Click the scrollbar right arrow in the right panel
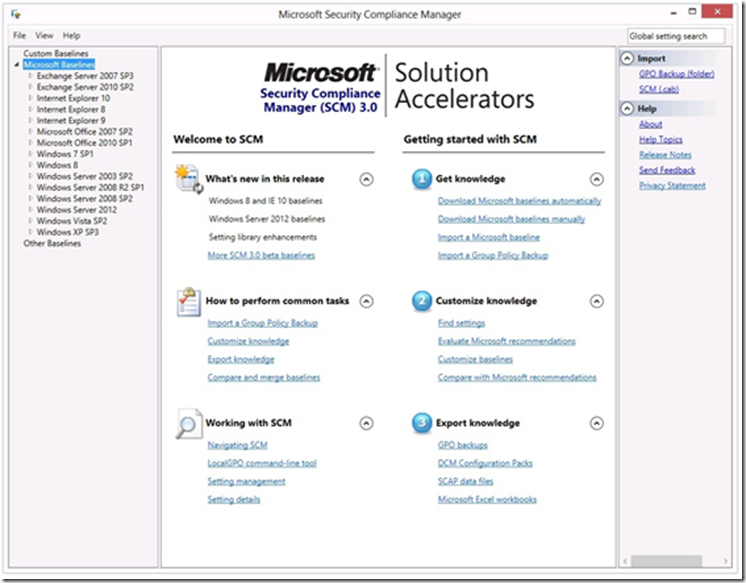 pos(725,561)
